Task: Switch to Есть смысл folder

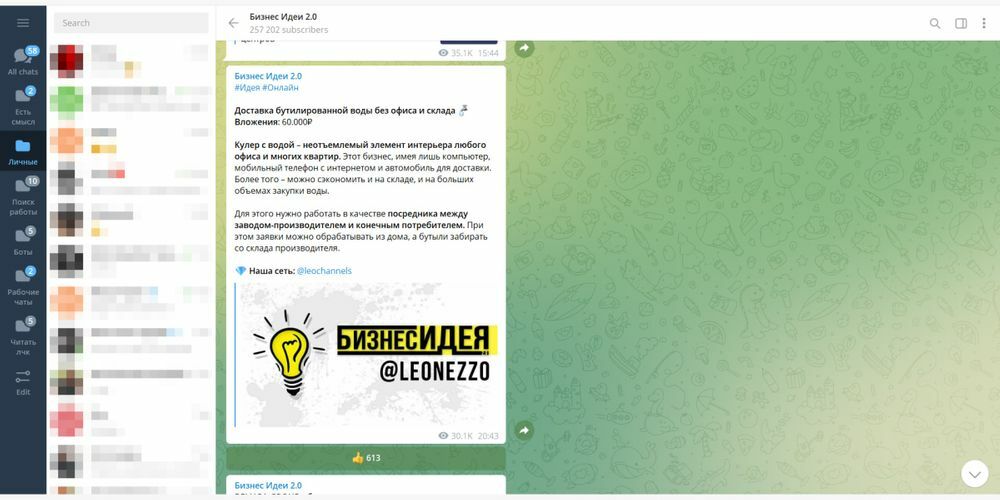Action: coord(23,106)
